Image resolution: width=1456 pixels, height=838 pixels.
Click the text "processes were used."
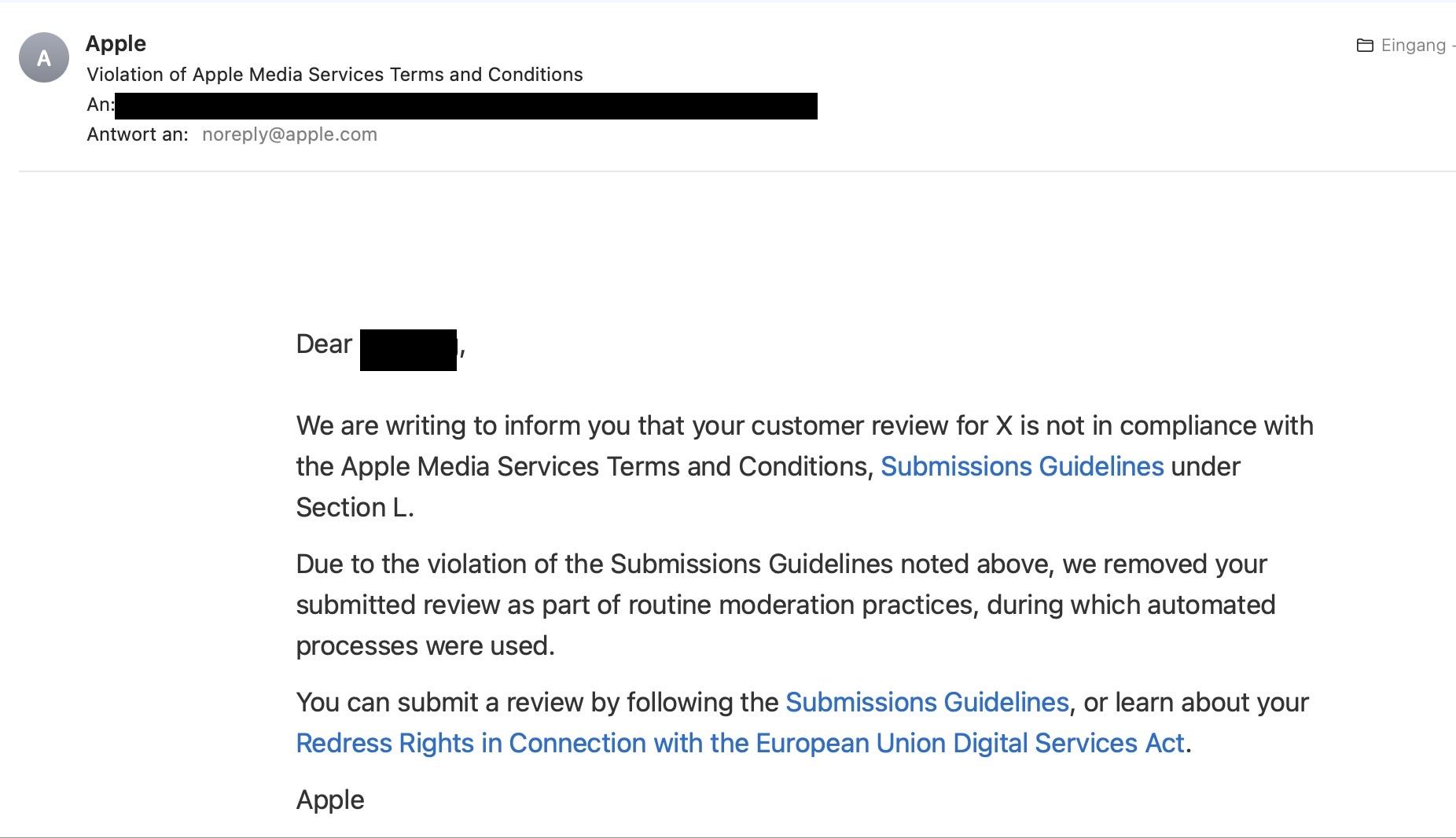425,645
